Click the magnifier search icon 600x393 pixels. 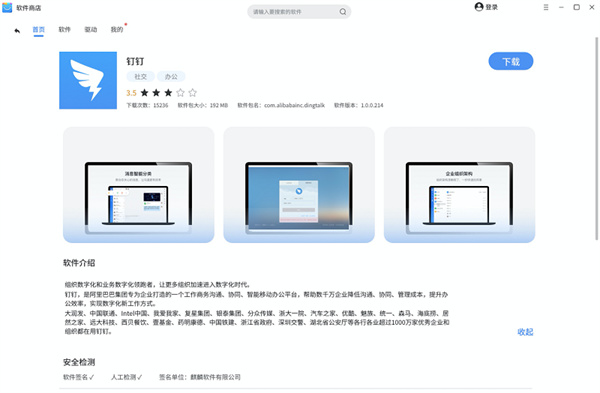pyautogui.click(x=343, y=12)
